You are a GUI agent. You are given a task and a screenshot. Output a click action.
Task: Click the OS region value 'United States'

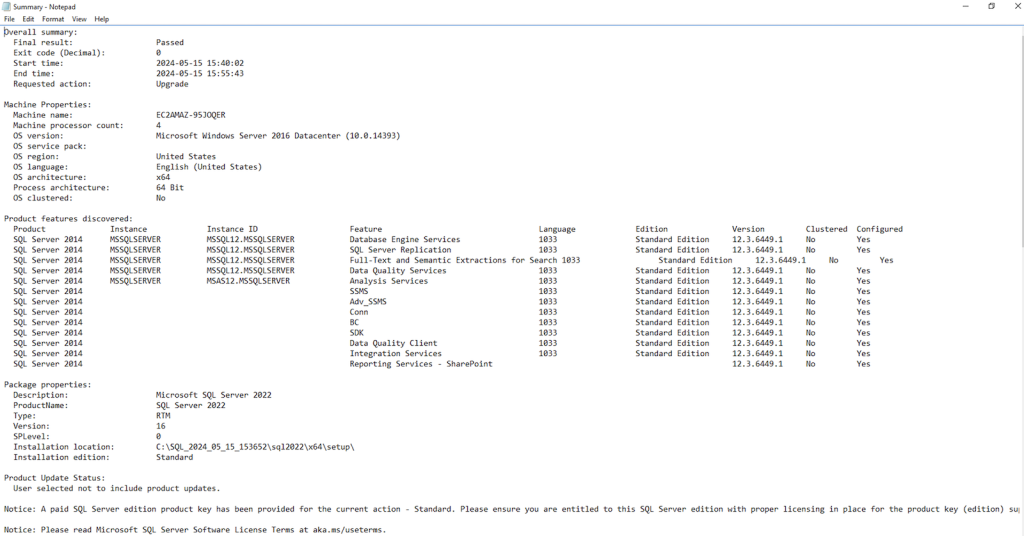[185, 157]
